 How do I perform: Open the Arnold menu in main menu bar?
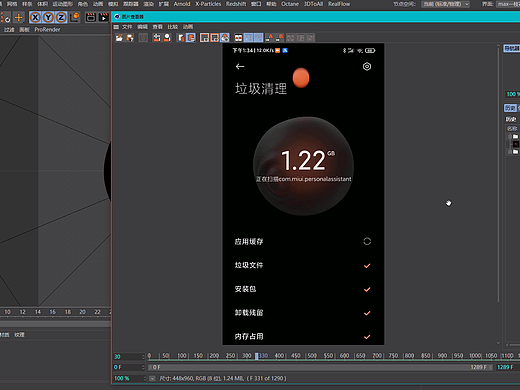pos(182,4)
